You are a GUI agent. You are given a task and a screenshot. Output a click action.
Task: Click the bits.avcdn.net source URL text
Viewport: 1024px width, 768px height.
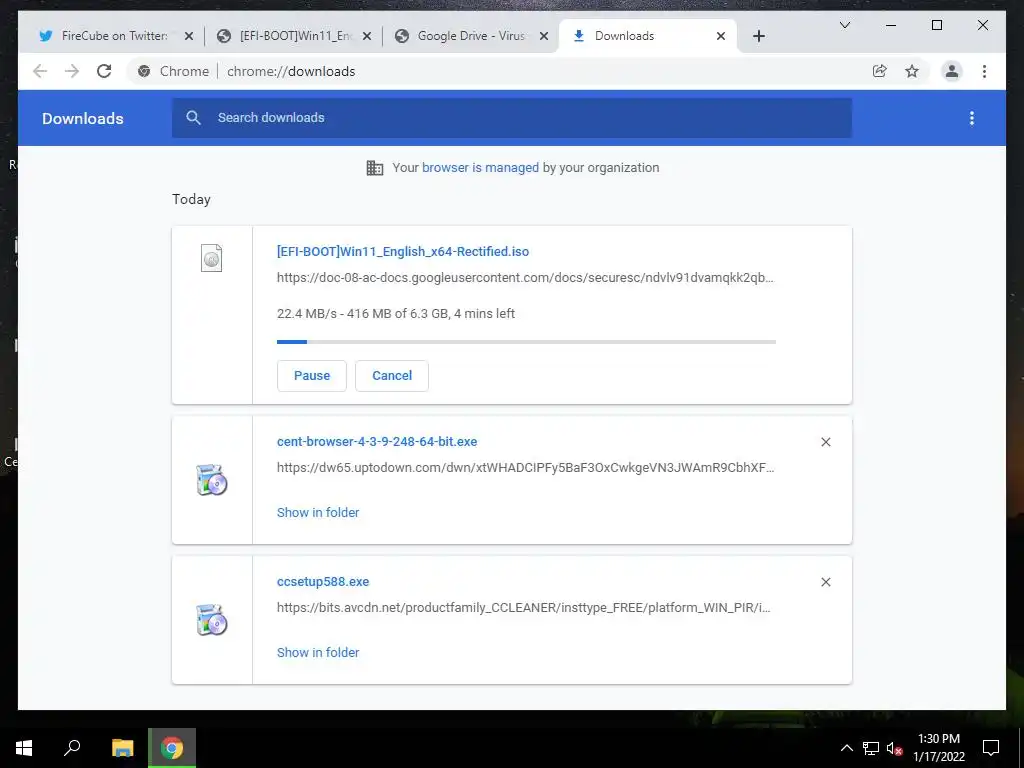524,607
